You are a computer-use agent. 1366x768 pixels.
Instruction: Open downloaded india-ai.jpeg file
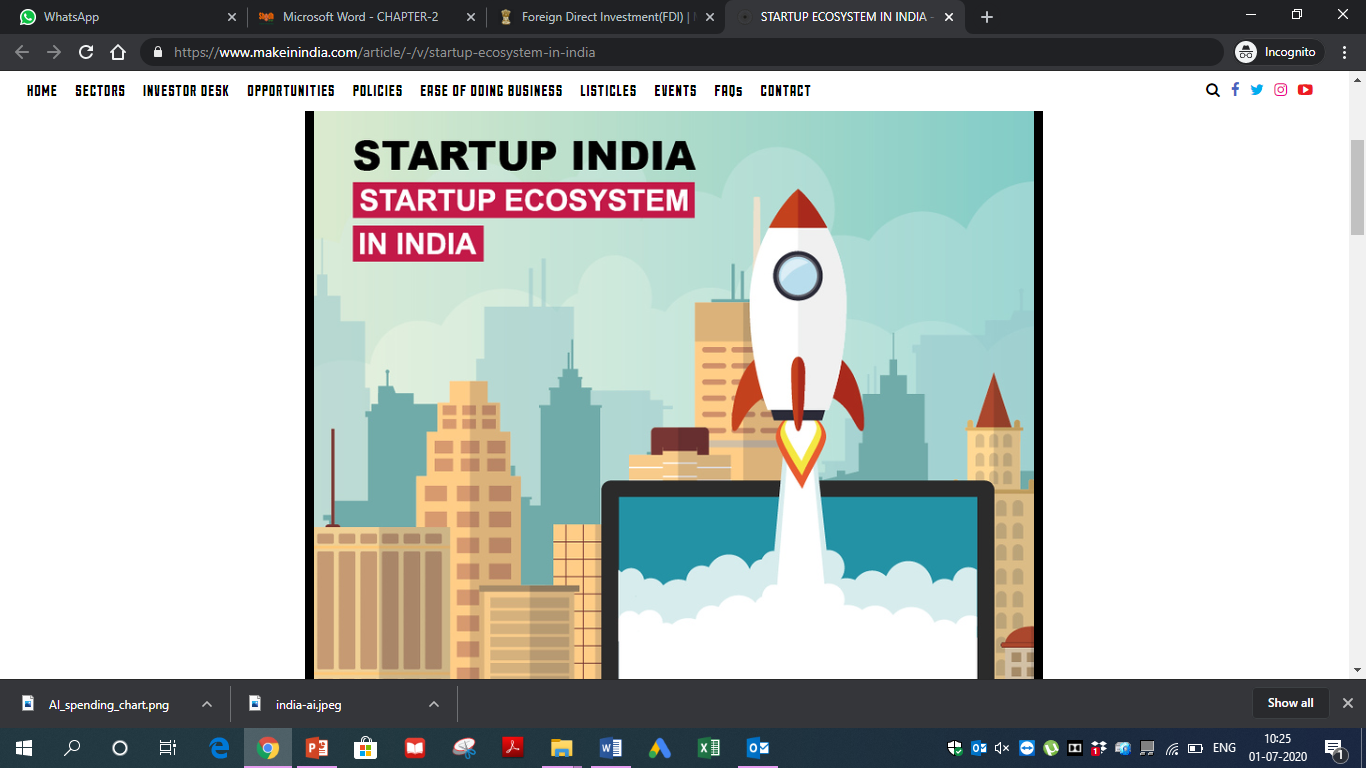[x=309, y=704]
